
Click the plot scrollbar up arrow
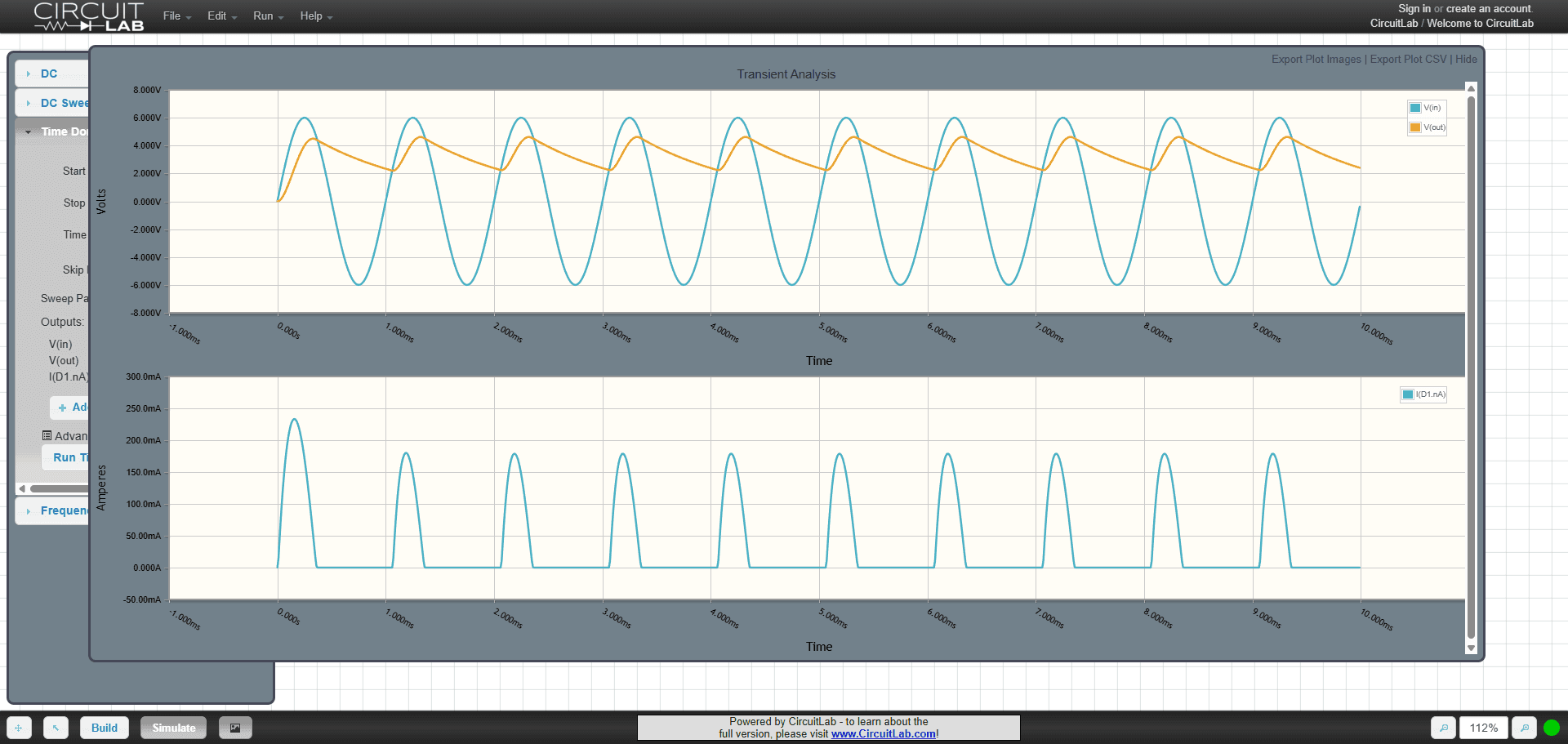(1471, 88)
